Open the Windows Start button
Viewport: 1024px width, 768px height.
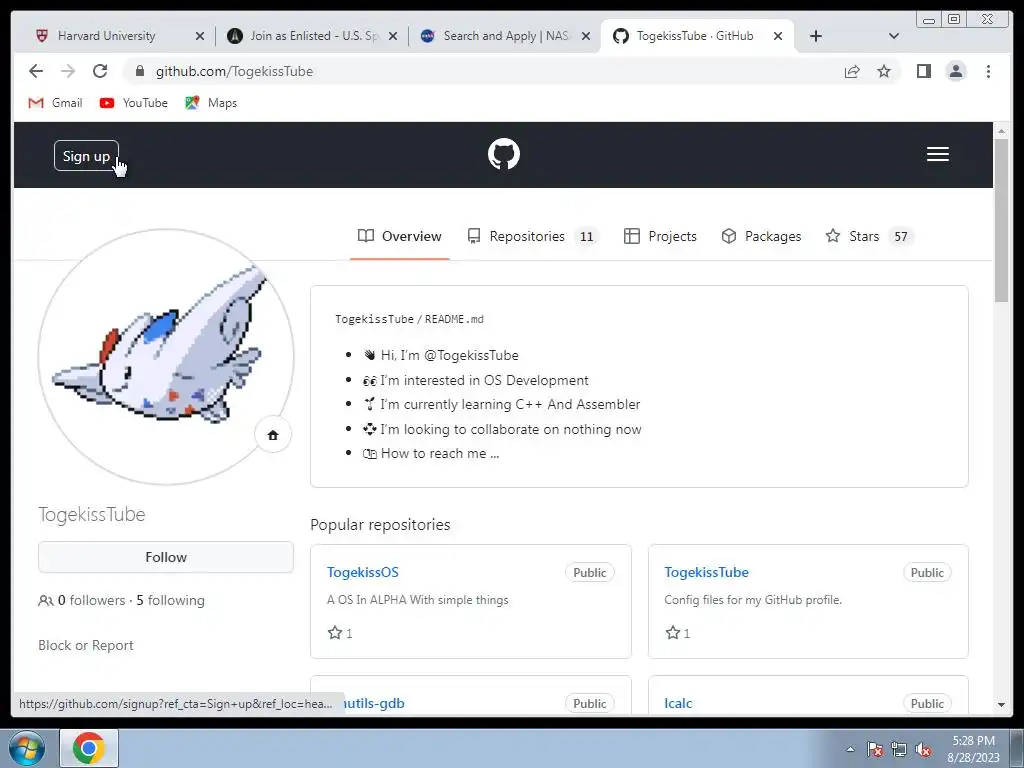pos(26,748)
